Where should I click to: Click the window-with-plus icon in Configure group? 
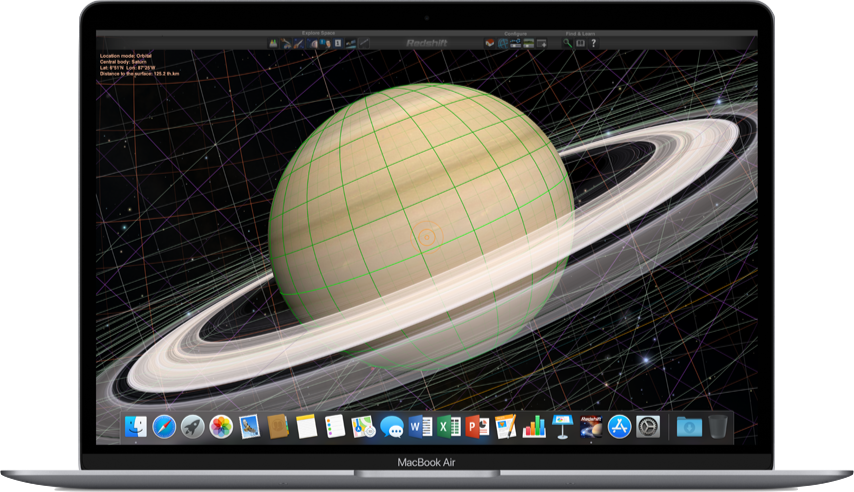pyautogui.click(x=542, y=43)
